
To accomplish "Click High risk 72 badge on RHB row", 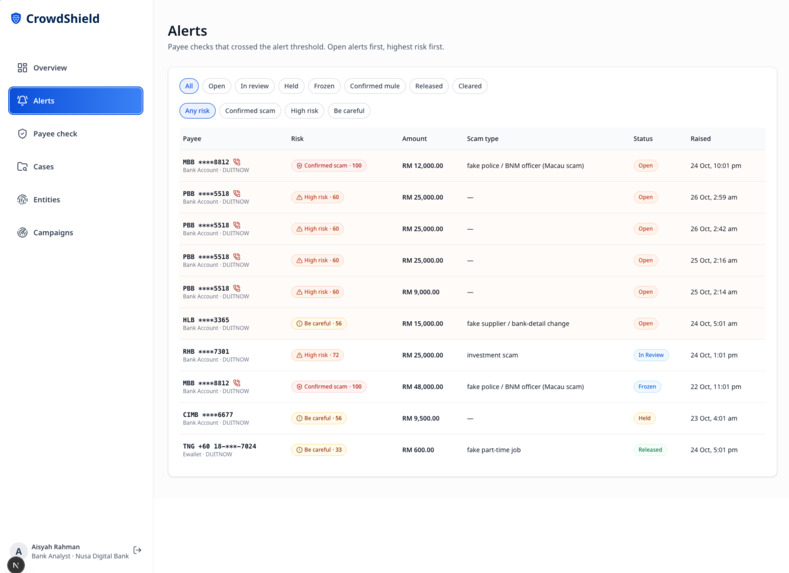I will pyautogui.click(x=318, y=355).
